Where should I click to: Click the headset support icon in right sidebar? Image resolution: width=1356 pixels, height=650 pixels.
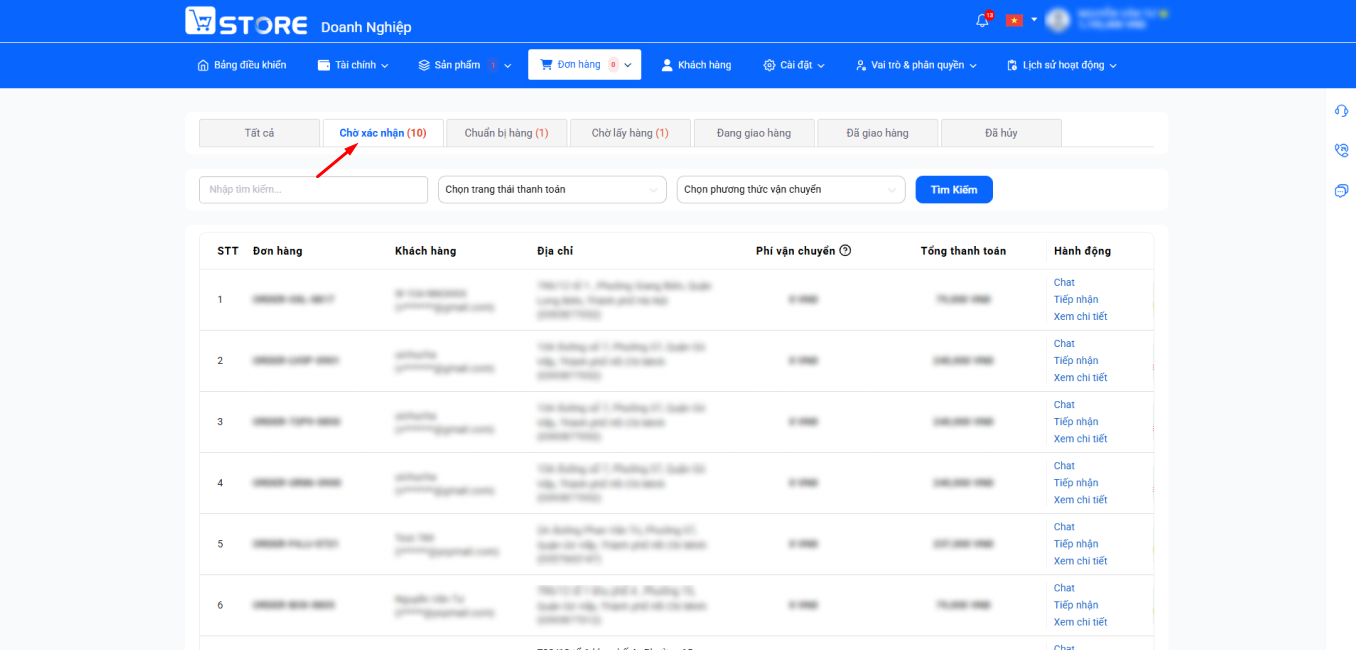(x=1341, y=111)
